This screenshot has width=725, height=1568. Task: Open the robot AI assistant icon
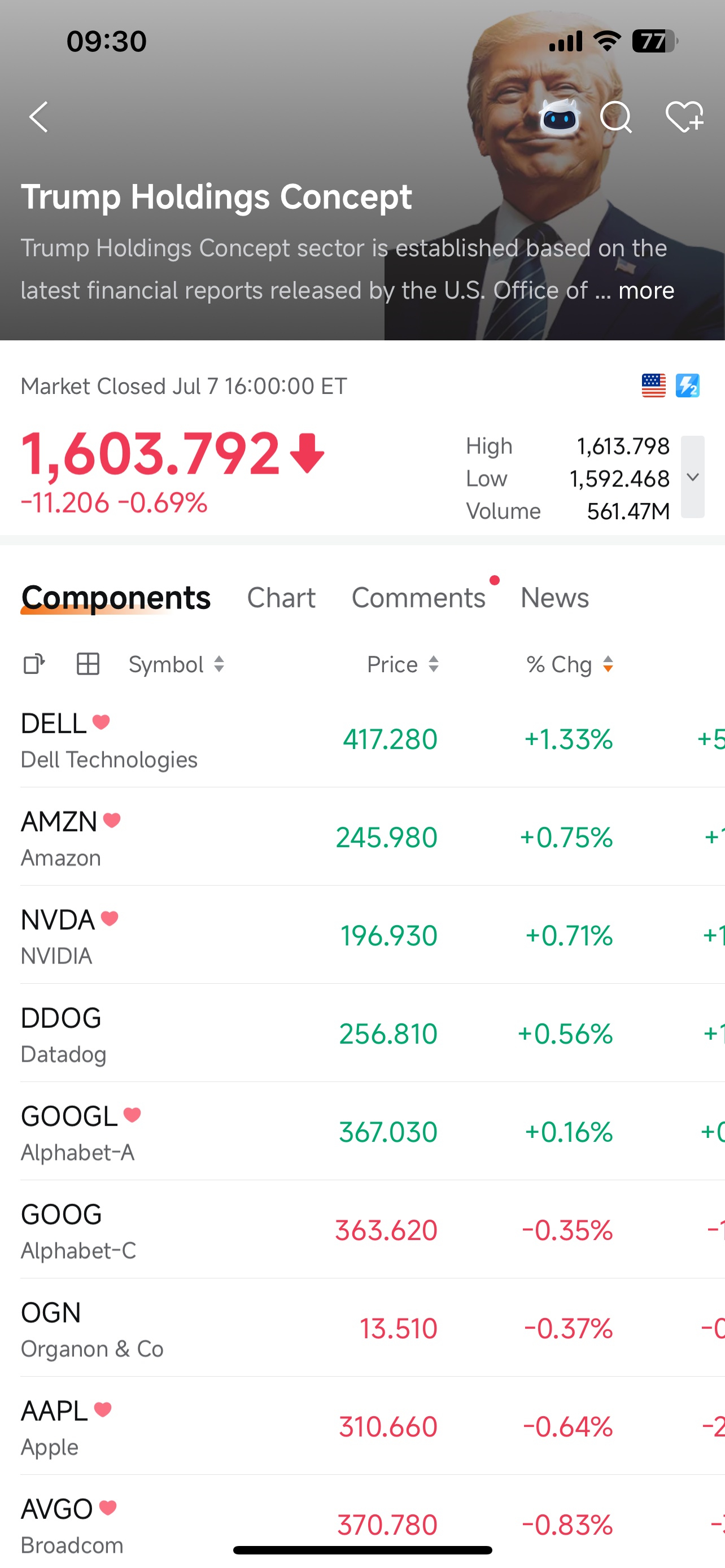[559, 117]
